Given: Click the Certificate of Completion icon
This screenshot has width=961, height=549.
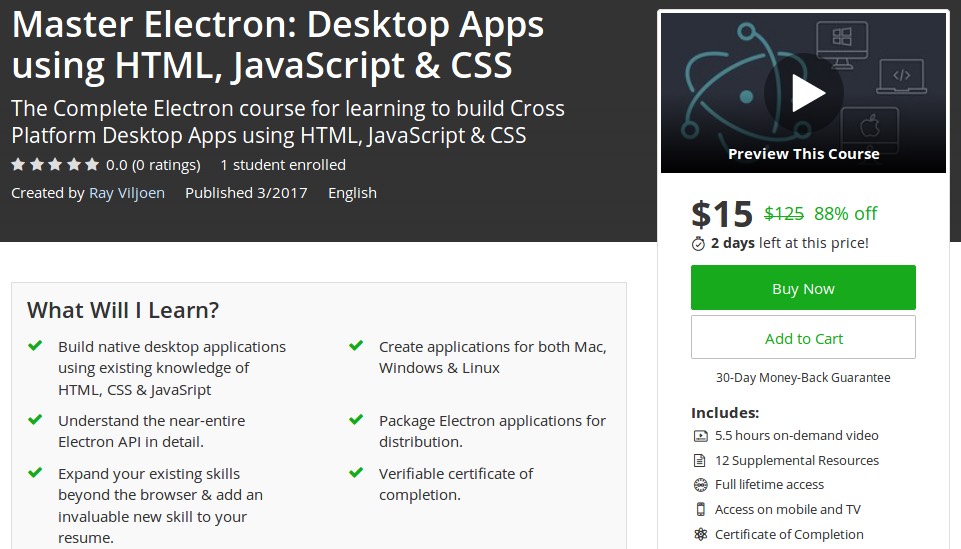Looking at the screenshot, I should tap(700, 535).
